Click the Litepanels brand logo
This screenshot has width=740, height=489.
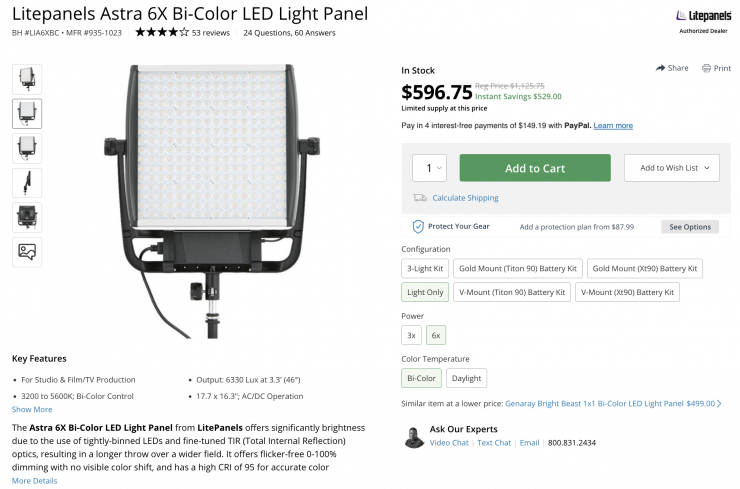(703, 17)
